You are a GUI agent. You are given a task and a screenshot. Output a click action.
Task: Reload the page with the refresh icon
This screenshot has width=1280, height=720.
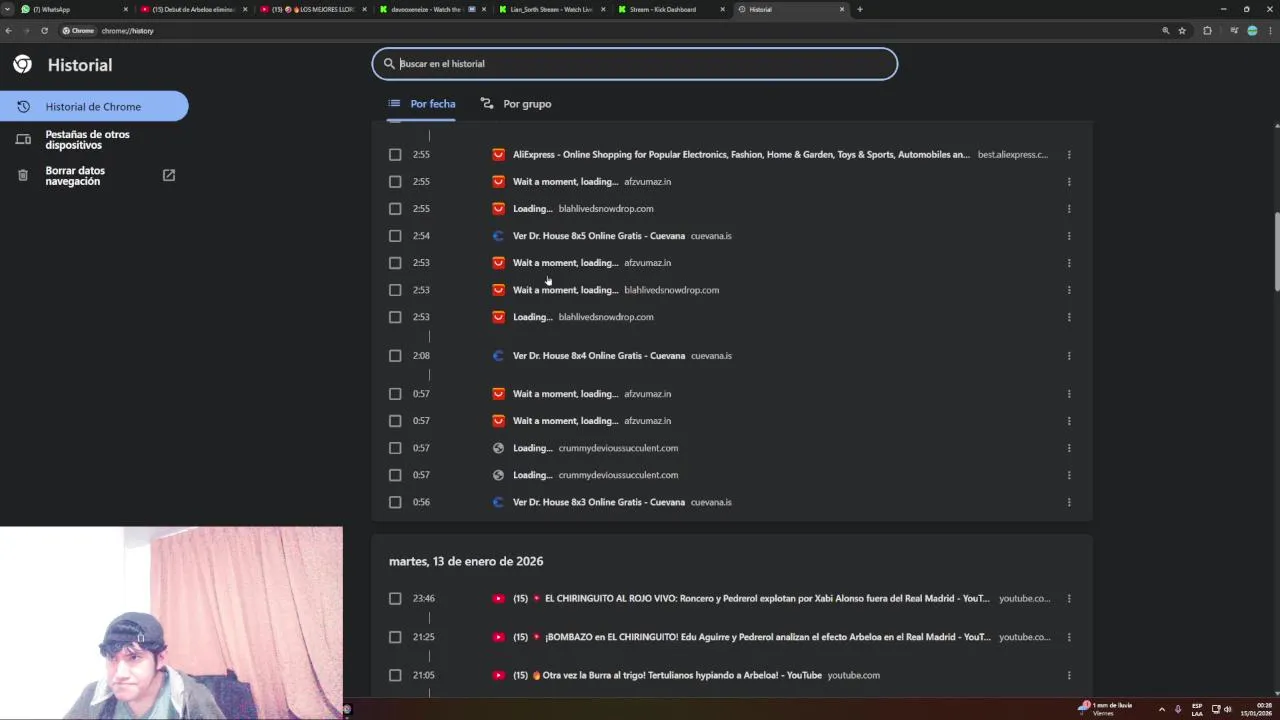point(44,30)
